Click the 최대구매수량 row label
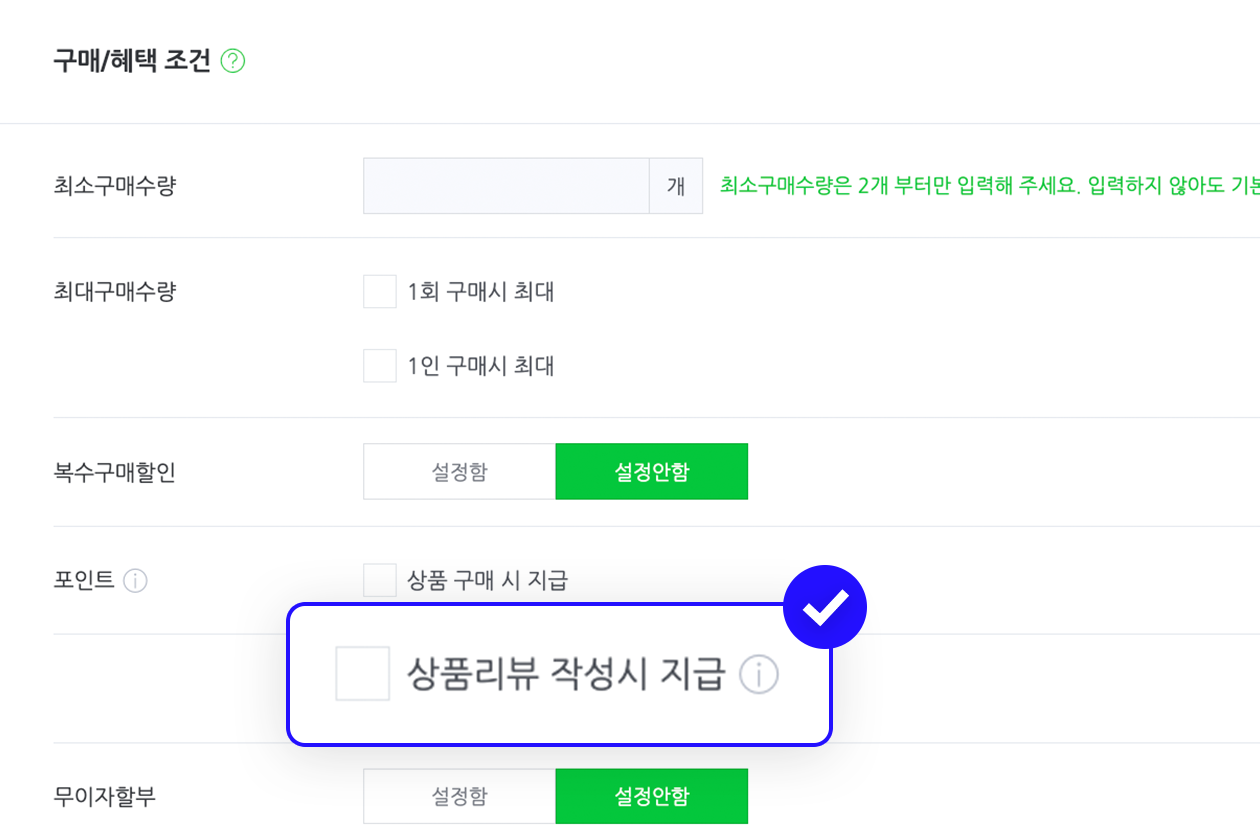The width and height of the screenshot is (1260, 840). pyautogui.click(x=114, y=292)
